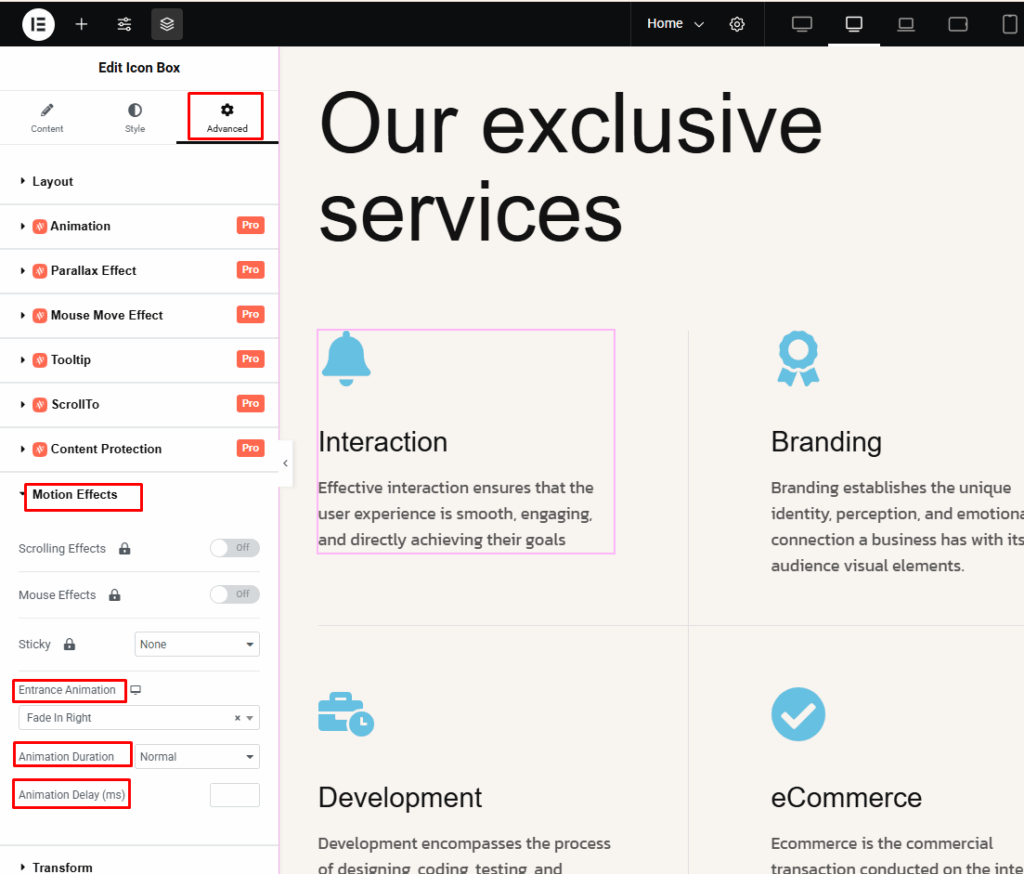The image size is (1024, 874).
Task: Click the plus icon to add element
Action: coord(81,24)
